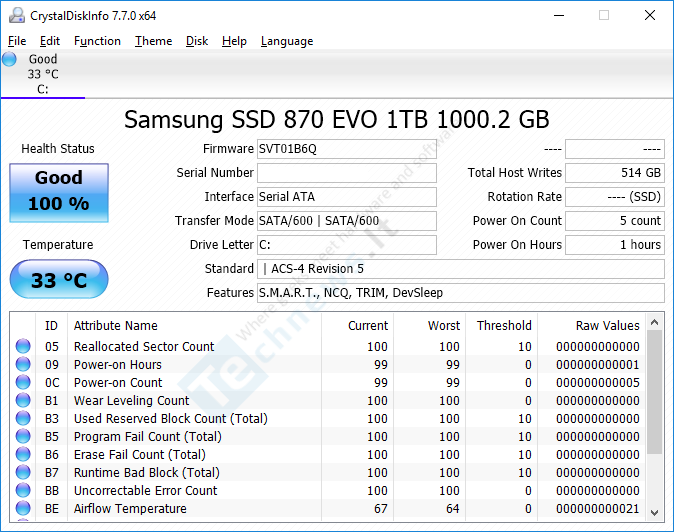Select 'Erase Fail Count (Total)' text

(140, 455)
